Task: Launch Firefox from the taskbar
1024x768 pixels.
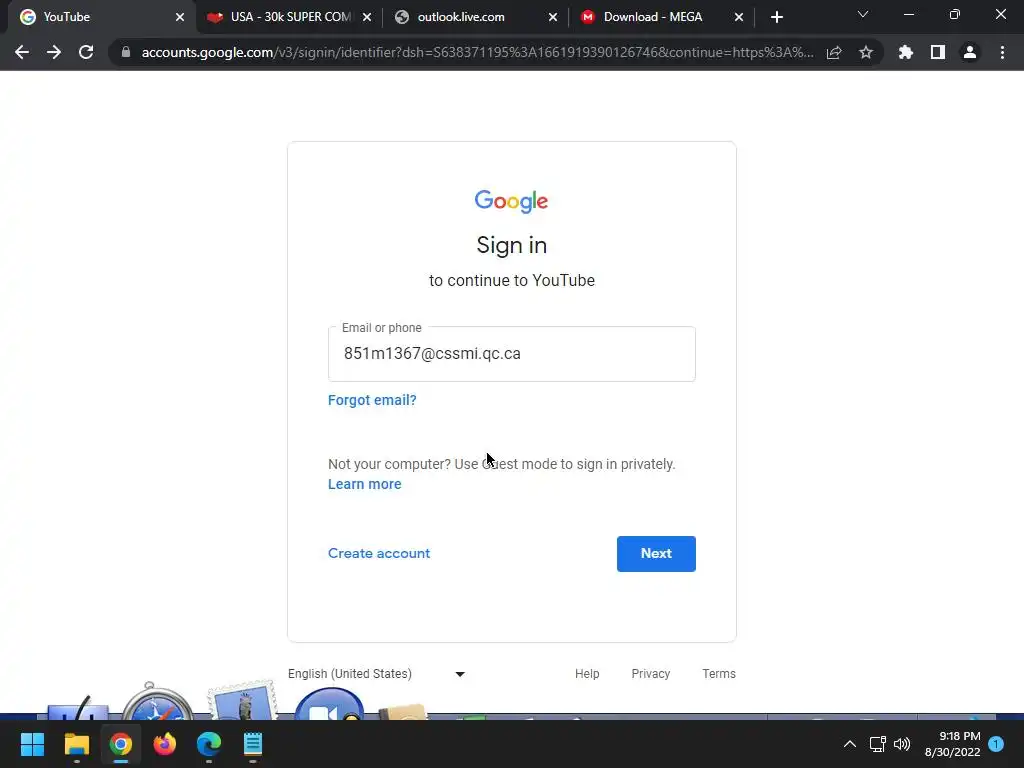Action: click(165, 744)
